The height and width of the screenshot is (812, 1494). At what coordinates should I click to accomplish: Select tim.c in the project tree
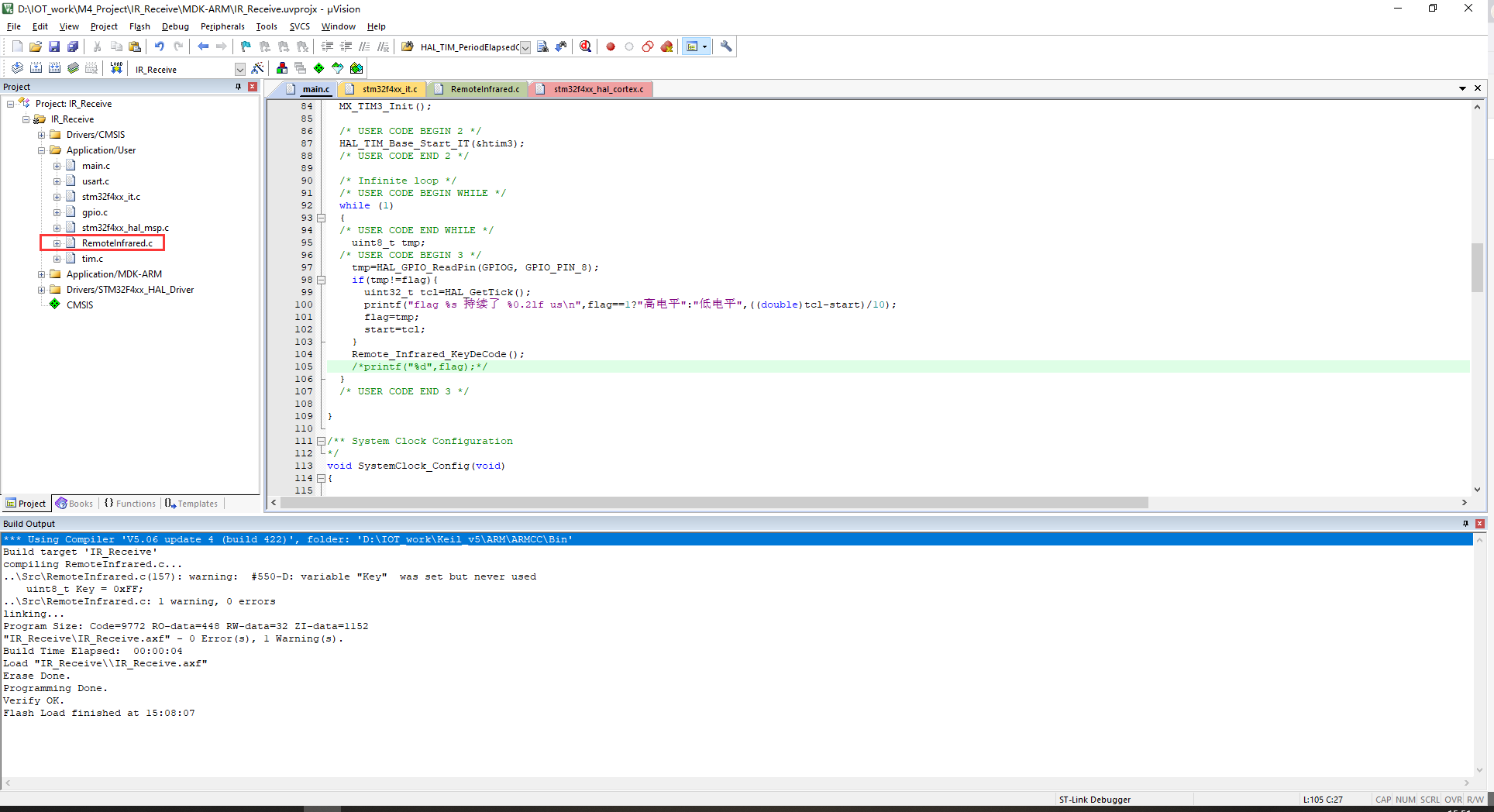[92, 259]
